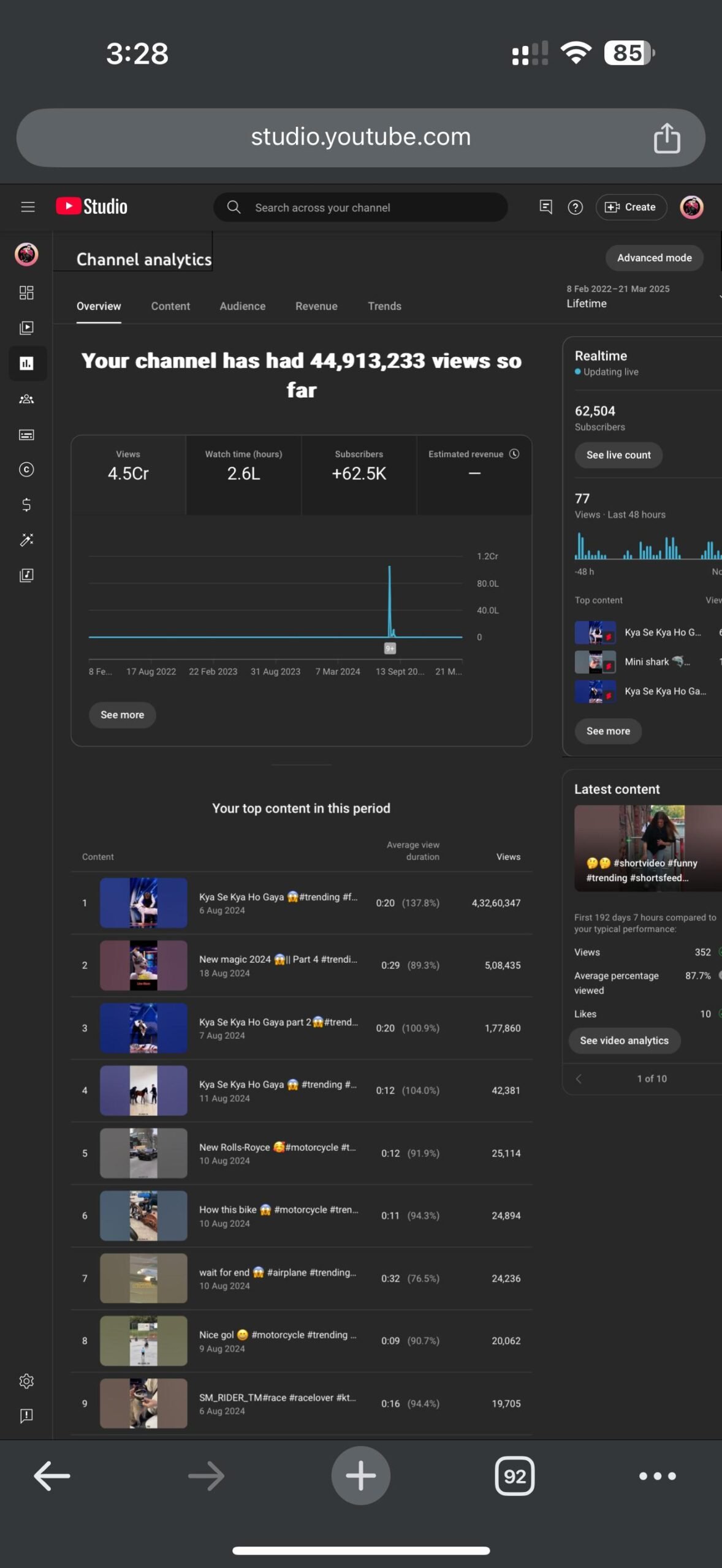Open Community icon in the sidebar
The image size is (722, 1568).
click(26, 399)
